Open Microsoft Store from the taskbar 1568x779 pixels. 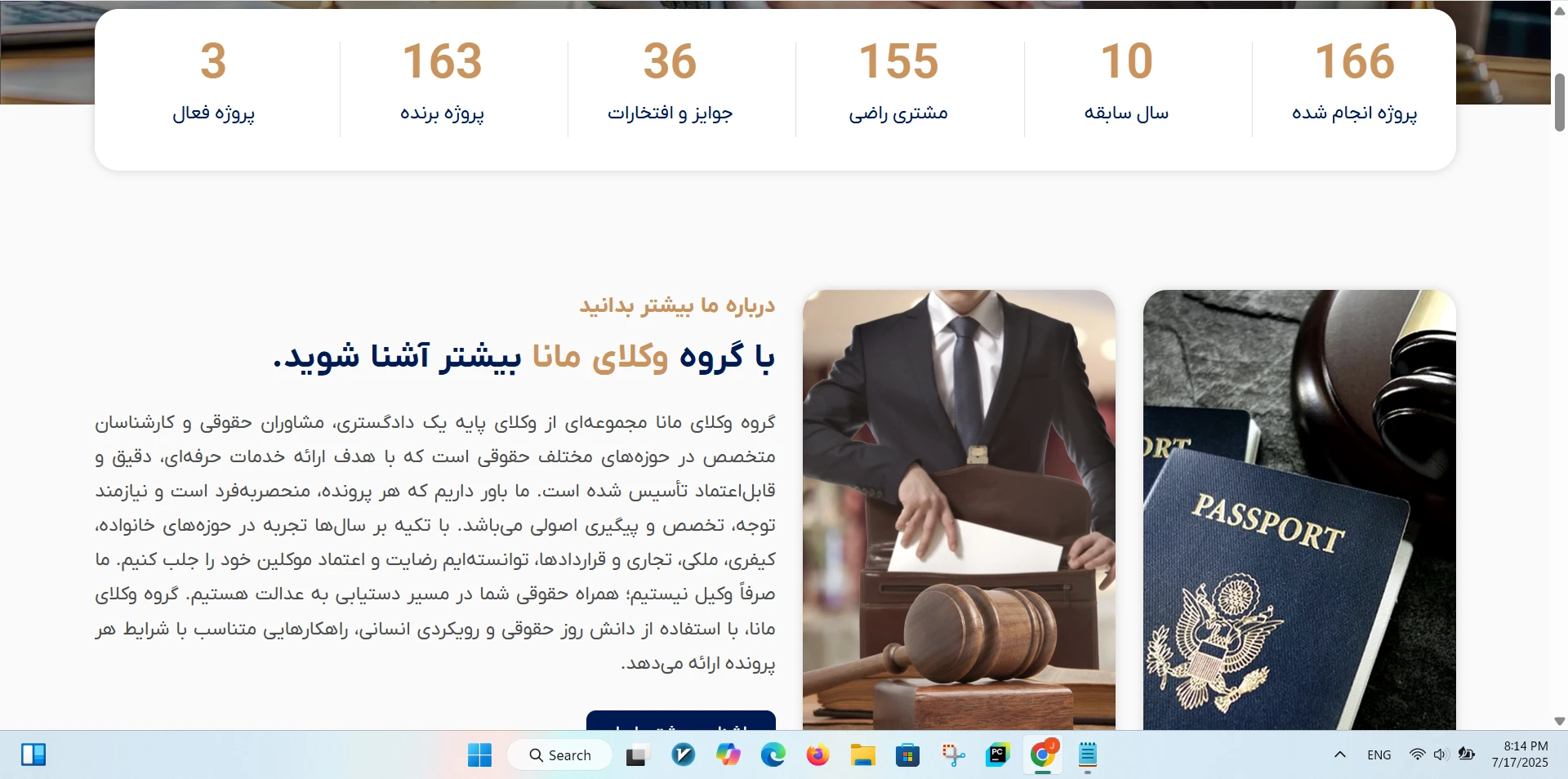pyautogui.click(x=907, y=755)
